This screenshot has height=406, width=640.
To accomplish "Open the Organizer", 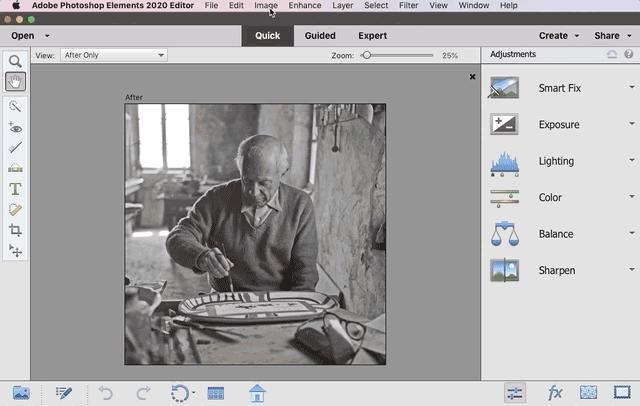I will [216, 393].
